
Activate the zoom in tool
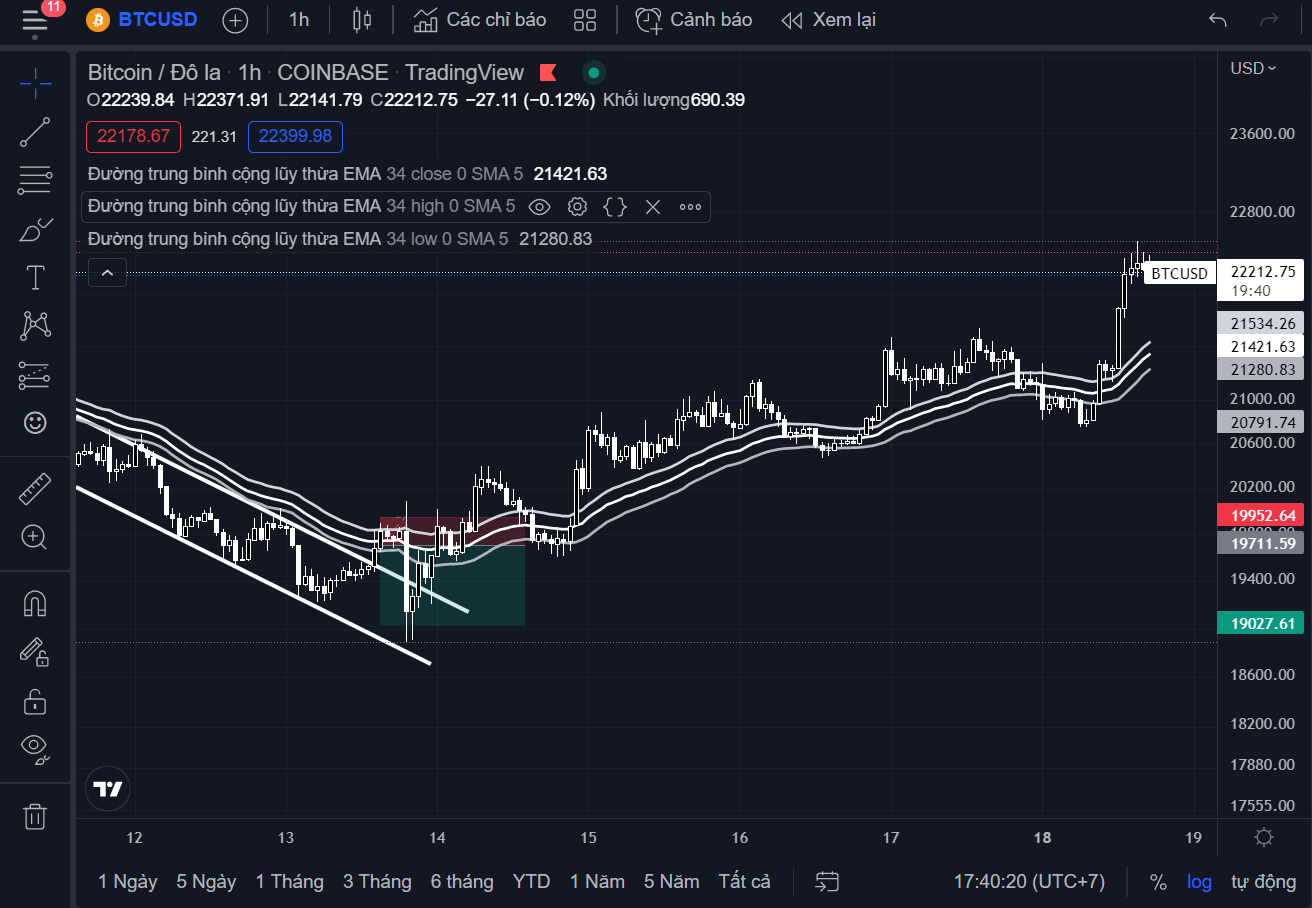(35, 537)
